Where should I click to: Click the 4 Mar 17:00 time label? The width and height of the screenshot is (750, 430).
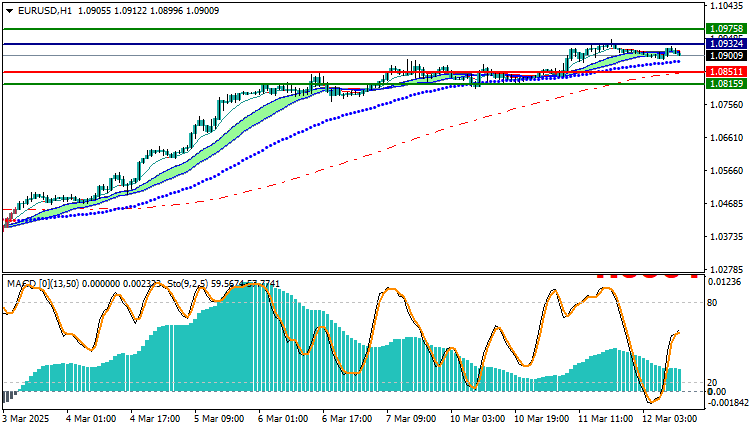point(154,419)
